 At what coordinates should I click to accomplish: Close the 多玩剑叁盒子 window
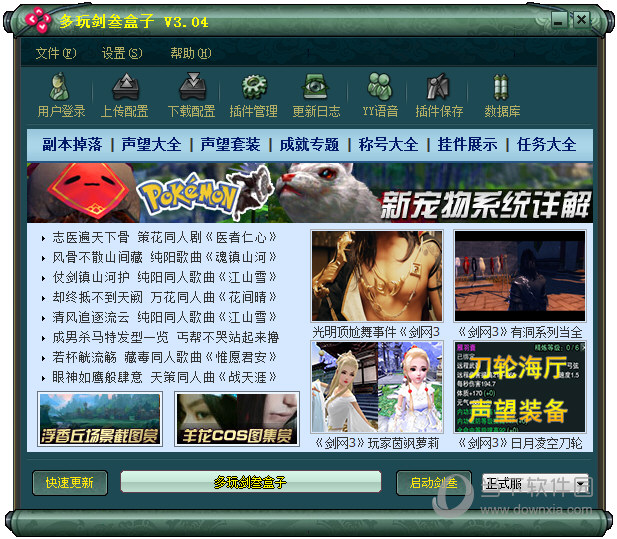pos(581,20)
